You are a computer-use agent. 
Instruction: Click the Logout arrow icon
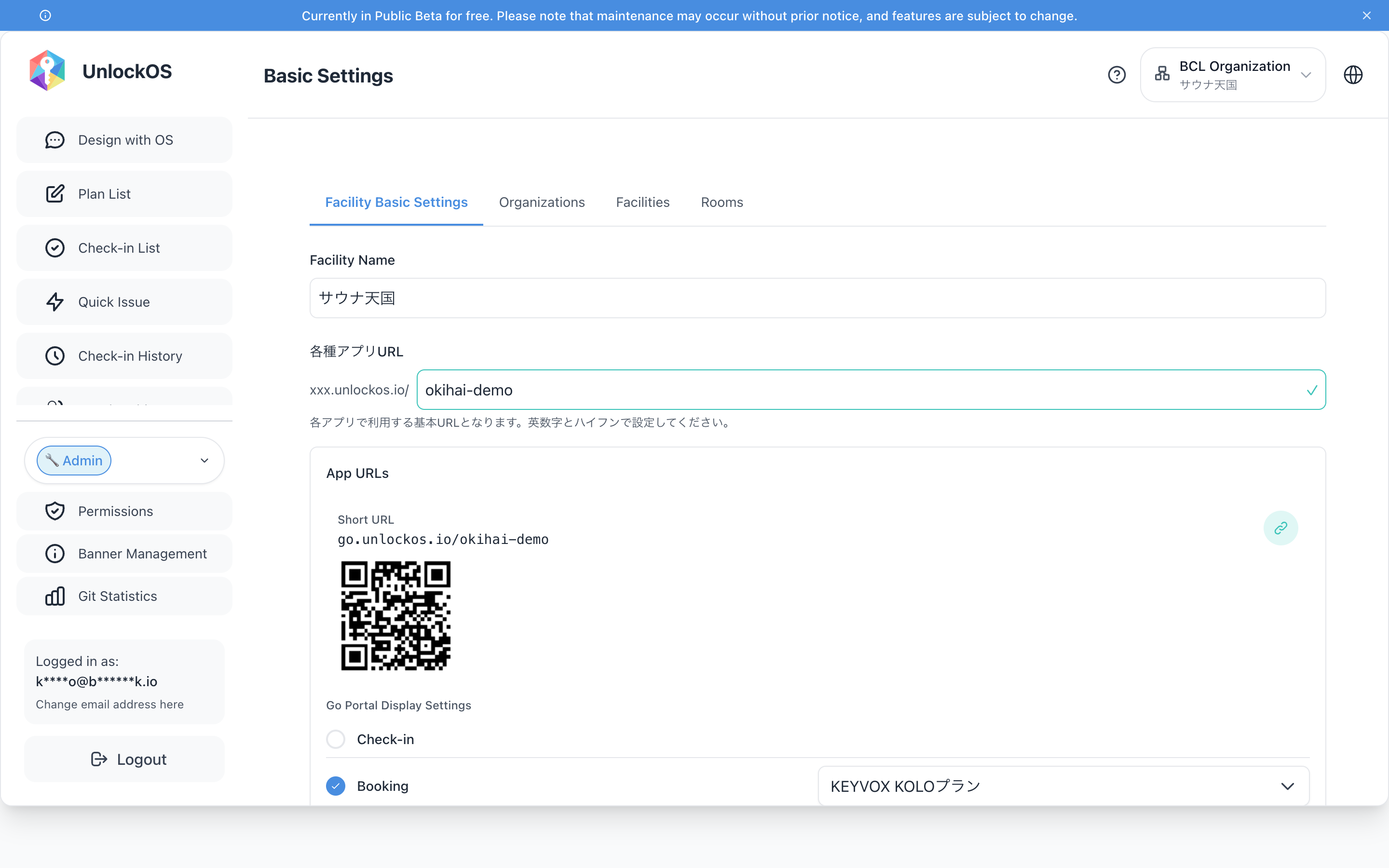(99, 759)
